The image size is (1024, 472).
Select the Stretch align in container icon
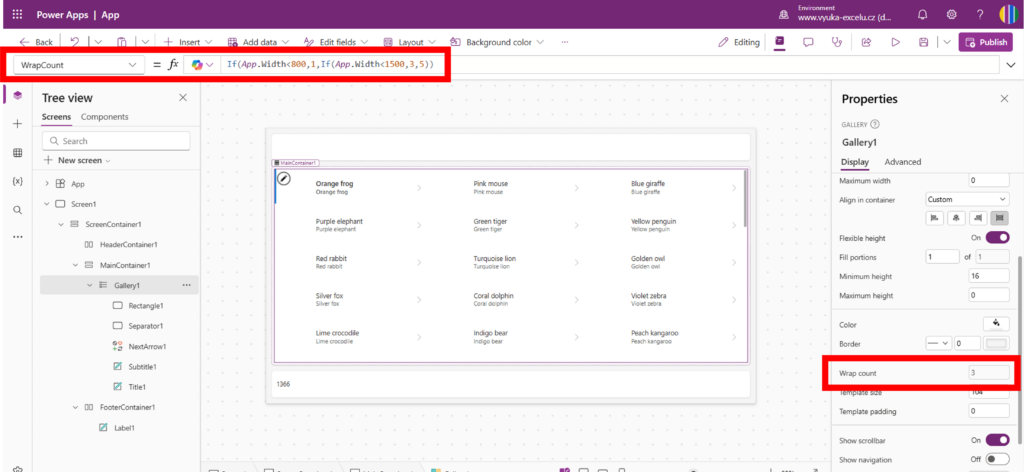(1000, 218)
